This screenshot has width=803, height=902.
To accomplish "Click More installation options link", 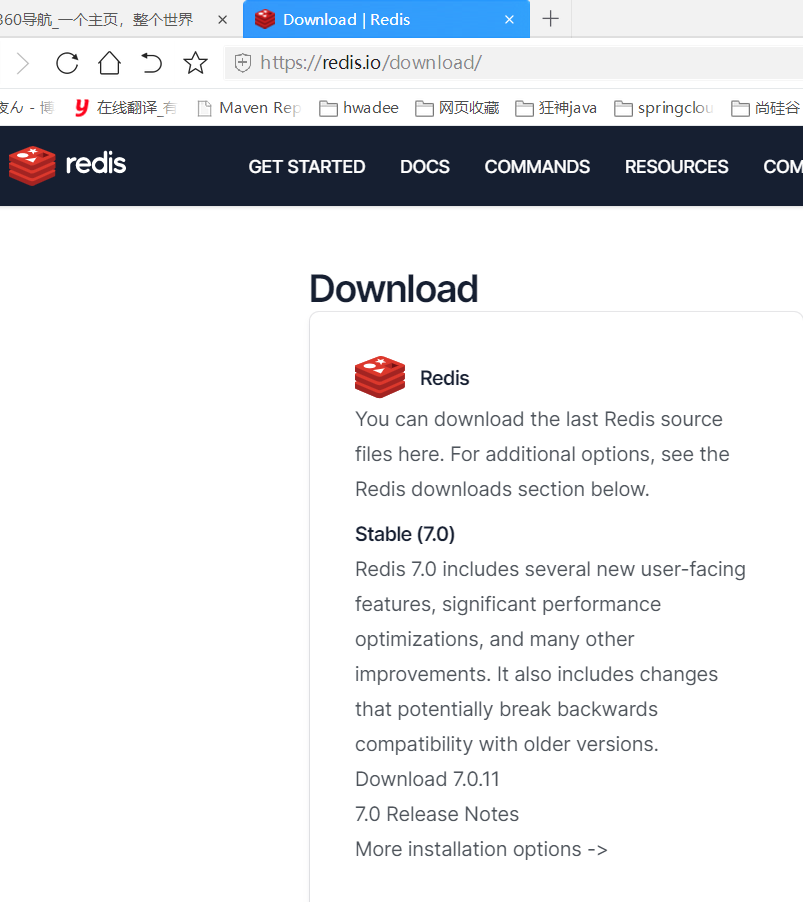I will 481,849.
